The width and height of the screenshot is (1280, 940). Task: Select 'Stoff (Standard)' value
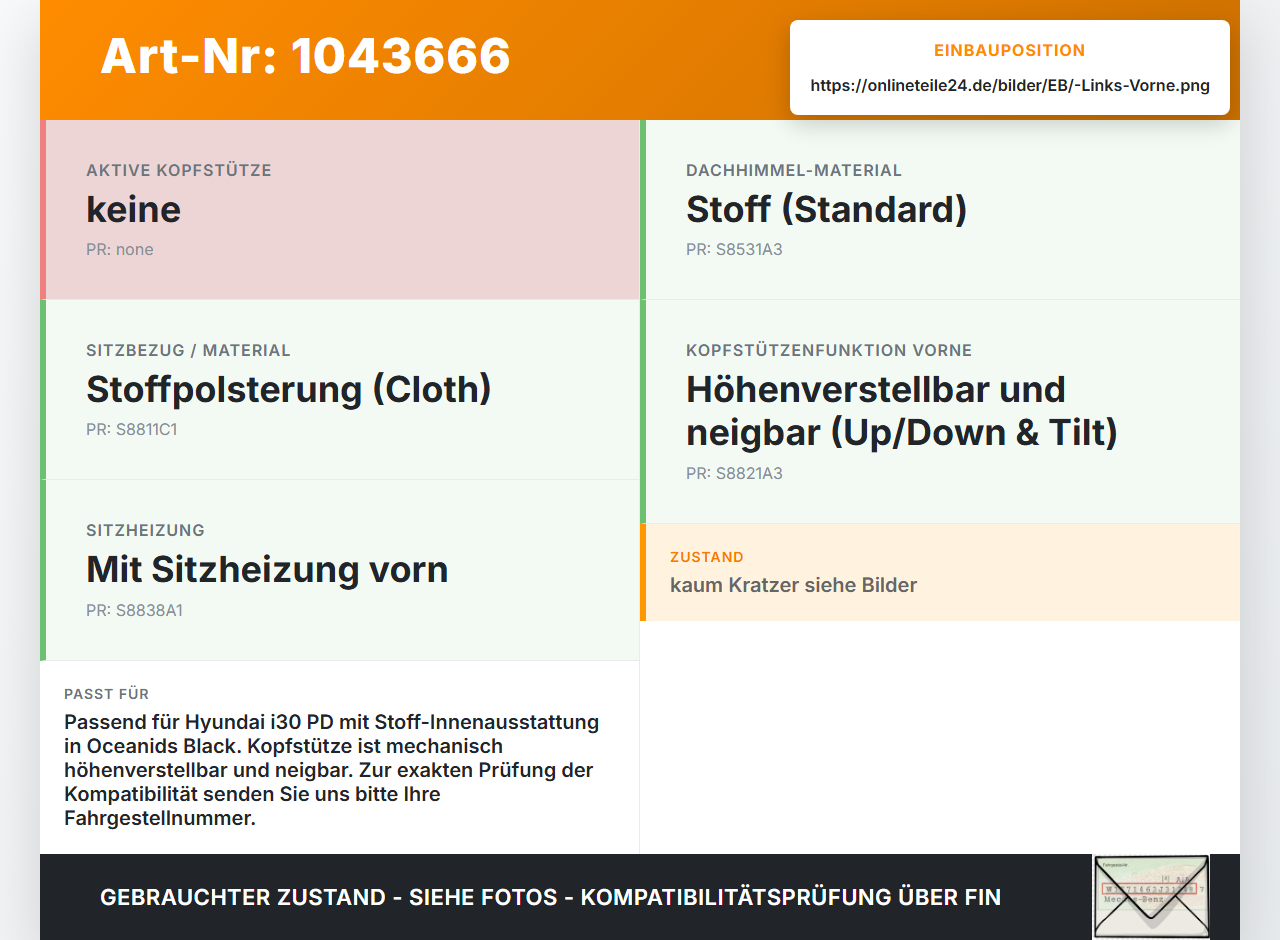pos(827,209)
